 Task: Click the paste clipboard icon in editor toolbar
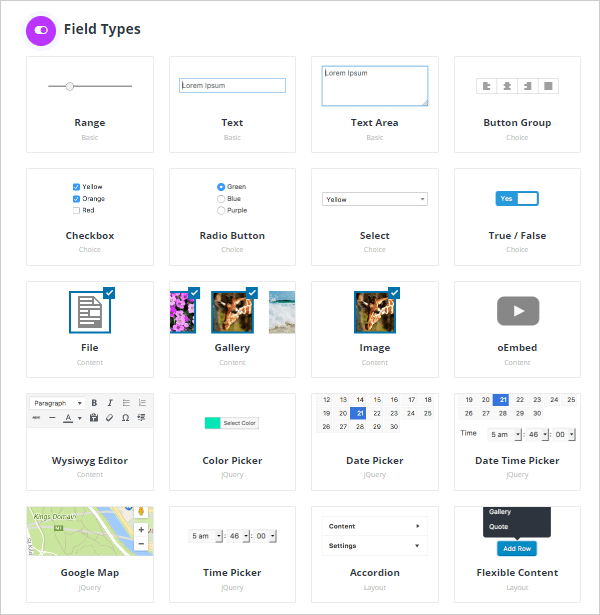94,417
